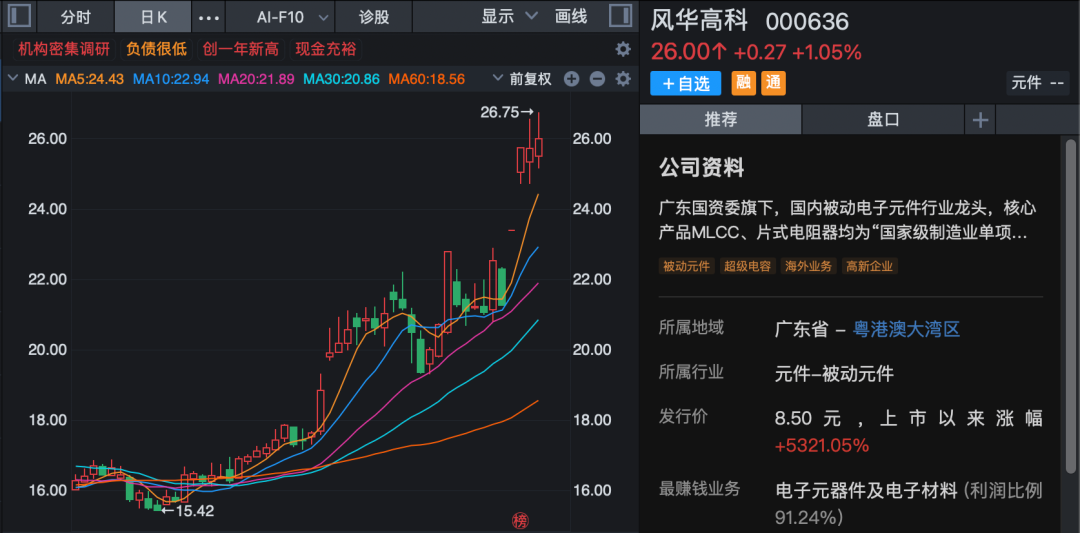The height and width of the screenshot is (533, 1080).
Task: Click the orange 融 margin badge
Action: pyautogui.click(x=744, y=83)
